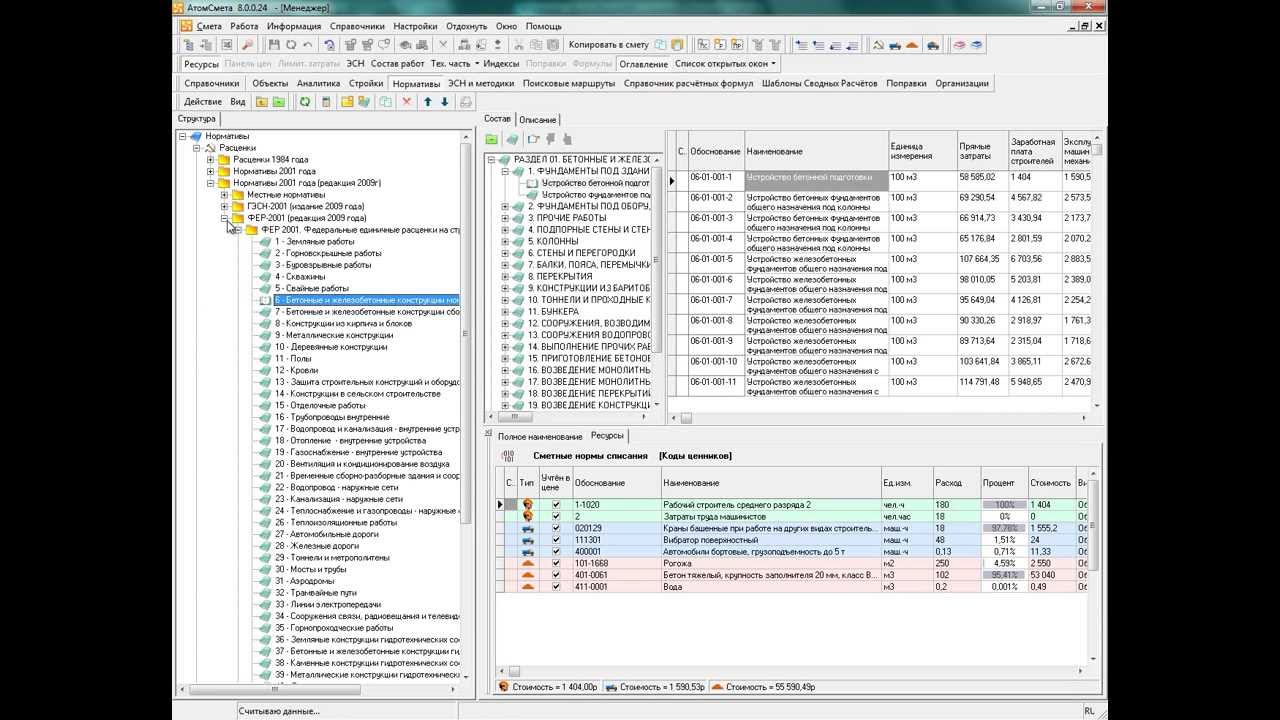The width and height of the screenshot is (1280, 720).
Task: Toggle the checkbox for 'Затраты труда машинистов' row
Action: point(557,517)
